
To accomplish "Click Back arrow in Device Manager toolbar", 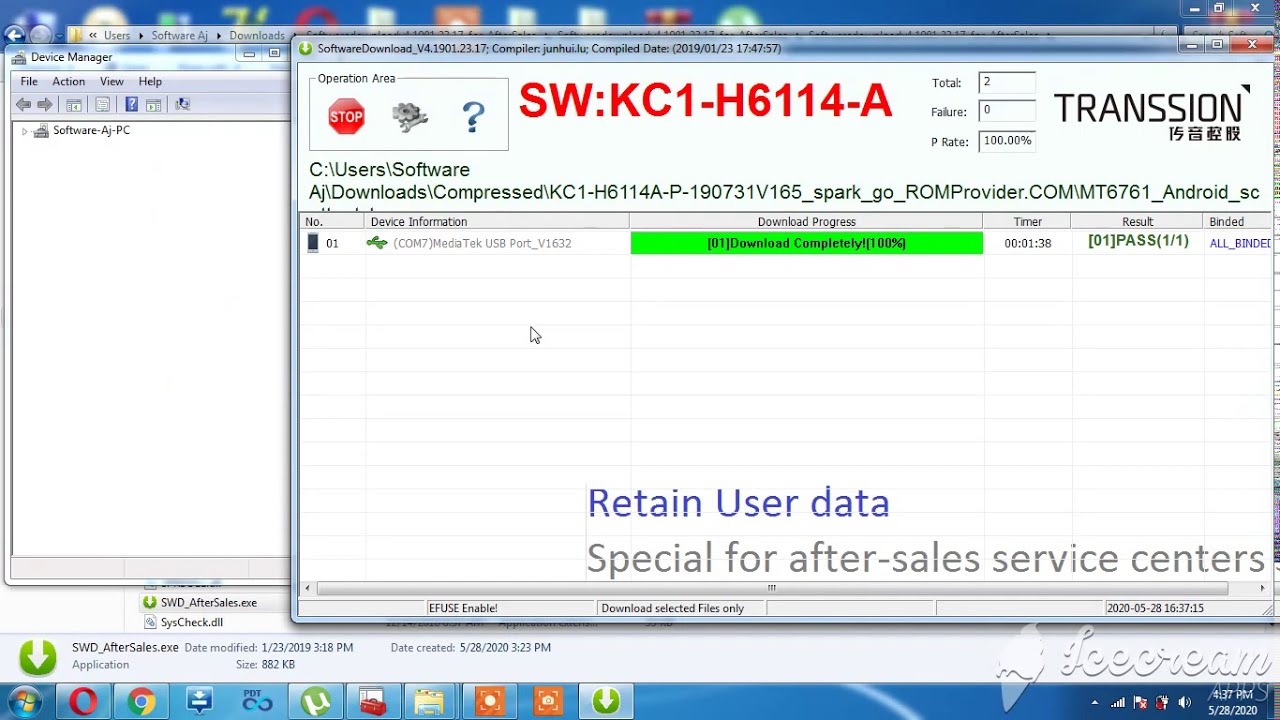I will [x=23, y=104].
